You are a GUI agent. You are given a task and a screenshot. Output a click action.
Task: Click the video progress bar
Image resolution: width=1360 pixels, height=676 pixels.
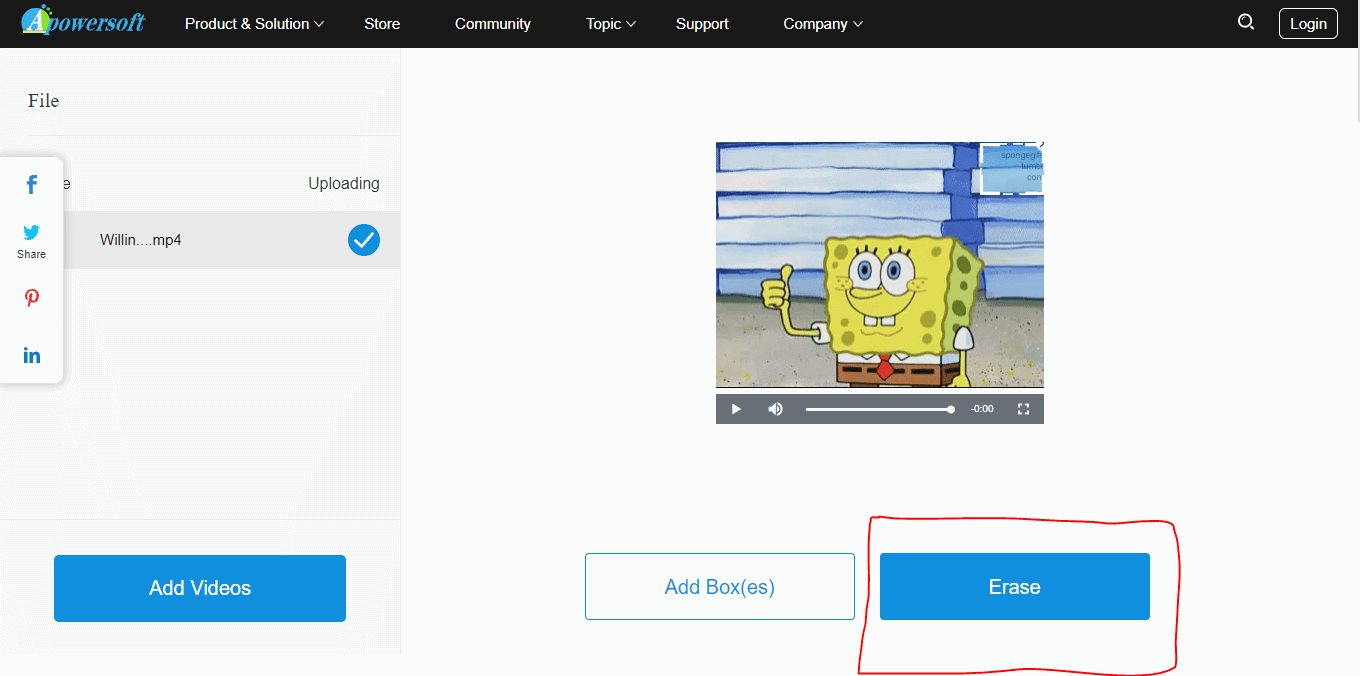pyautogui.click(x=880, y=408)
